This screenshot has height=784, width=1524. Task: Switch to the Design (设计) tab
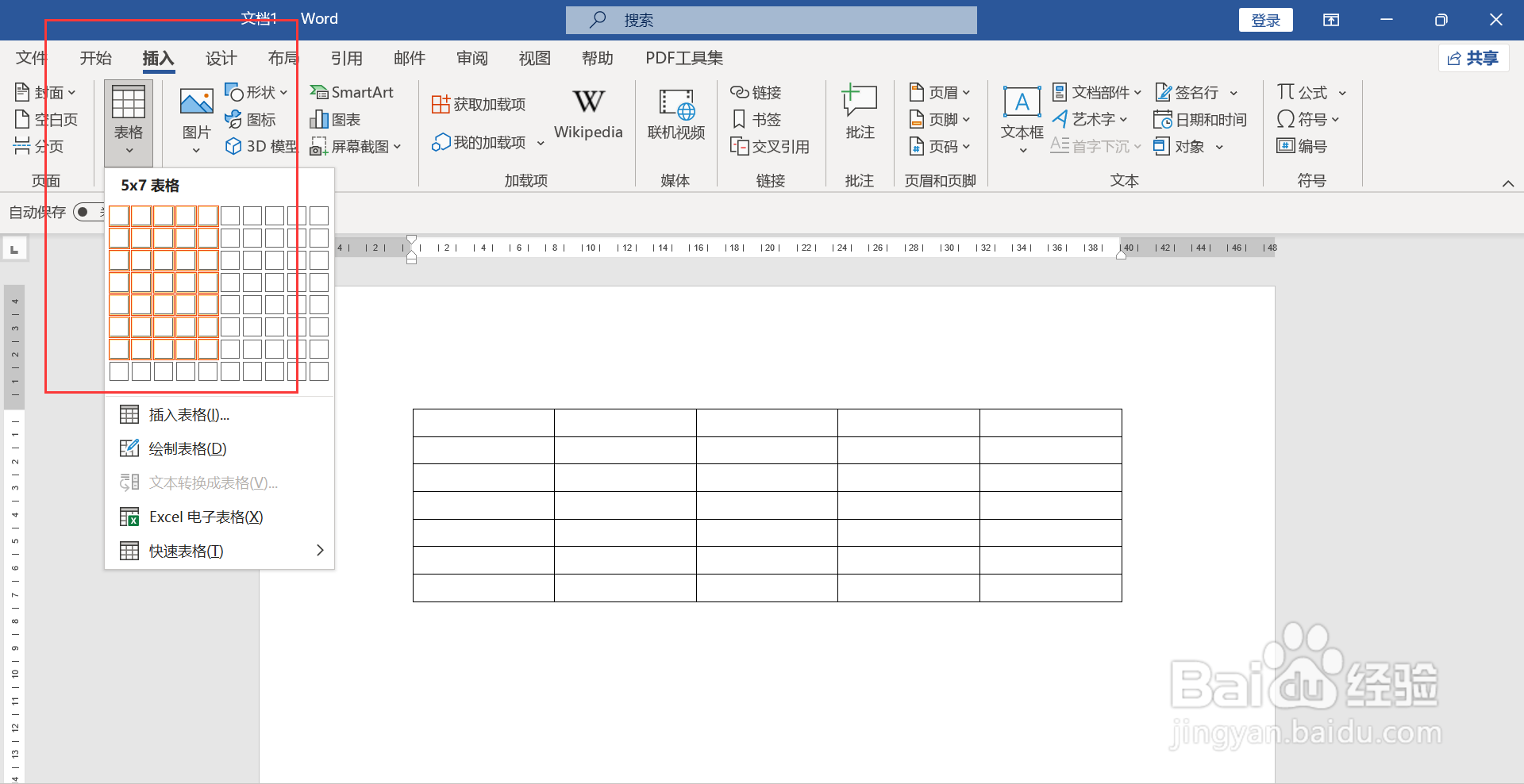point(221,58)
